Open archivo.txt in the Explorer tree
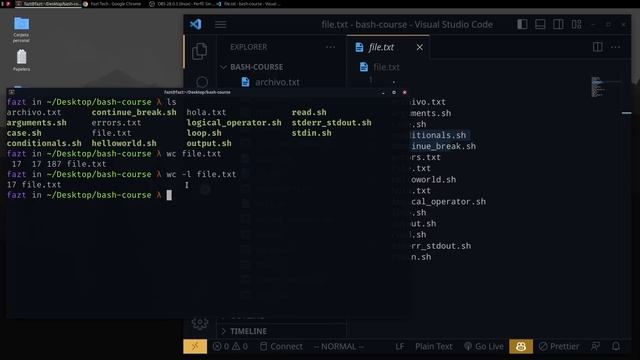 tap(277, 82)
